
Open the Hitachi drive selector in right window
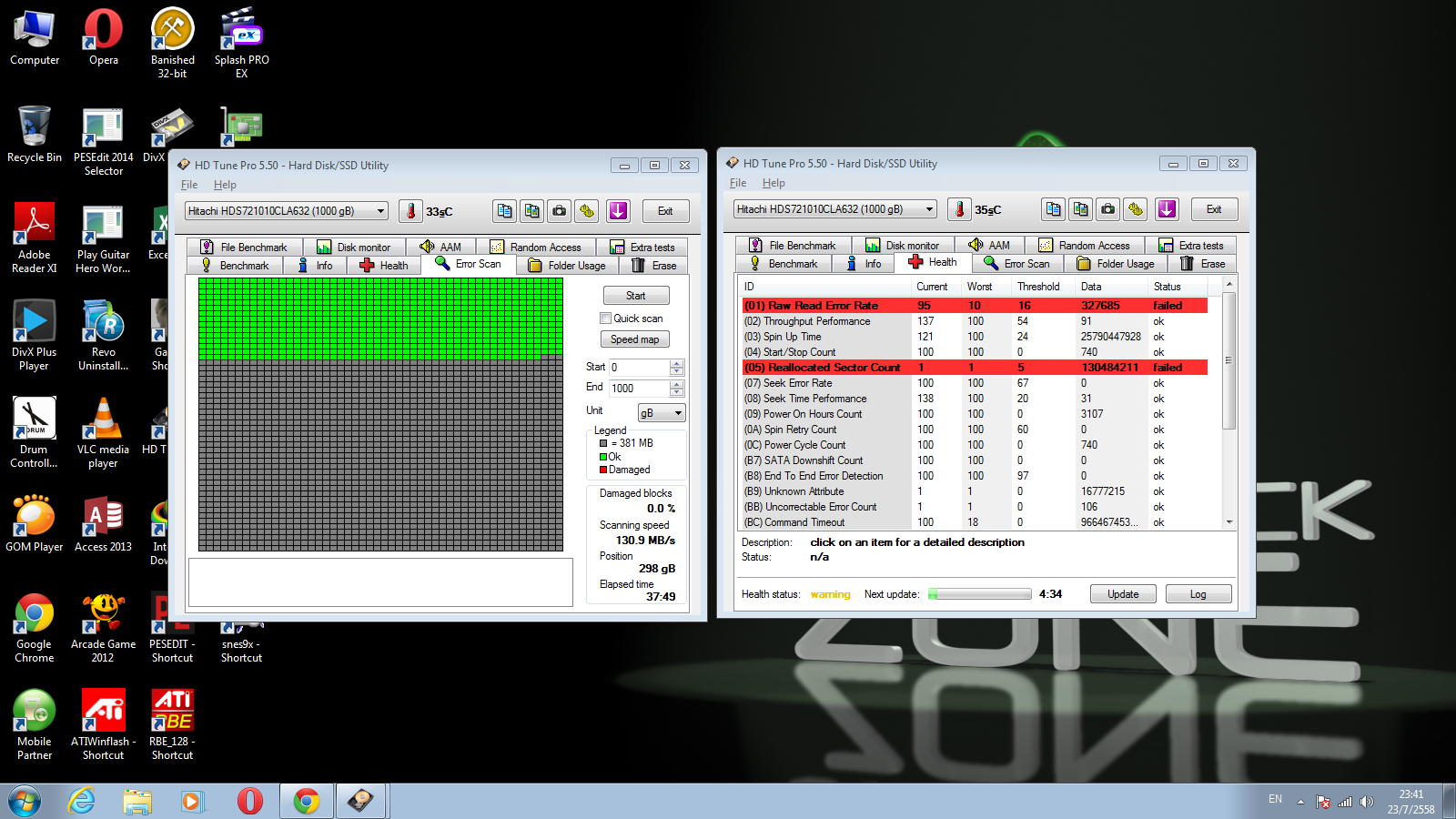[x=835, y=209]
